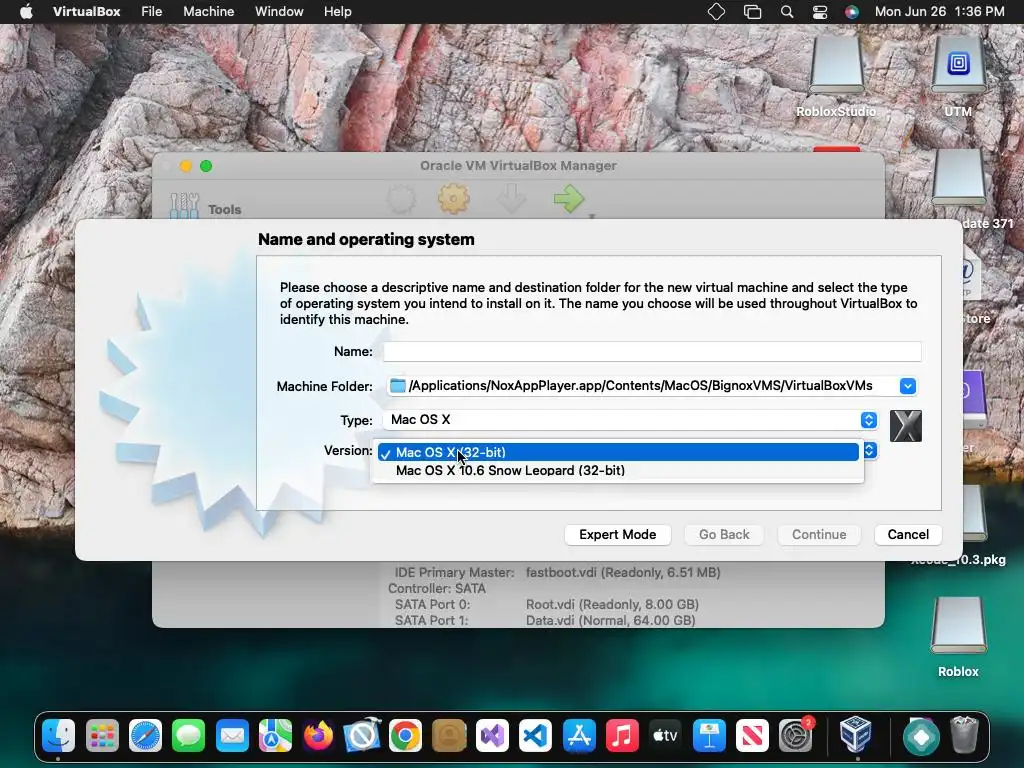Click the Mac OS X logo image
Screen dimensions: 1024x768
coord(906,426)
